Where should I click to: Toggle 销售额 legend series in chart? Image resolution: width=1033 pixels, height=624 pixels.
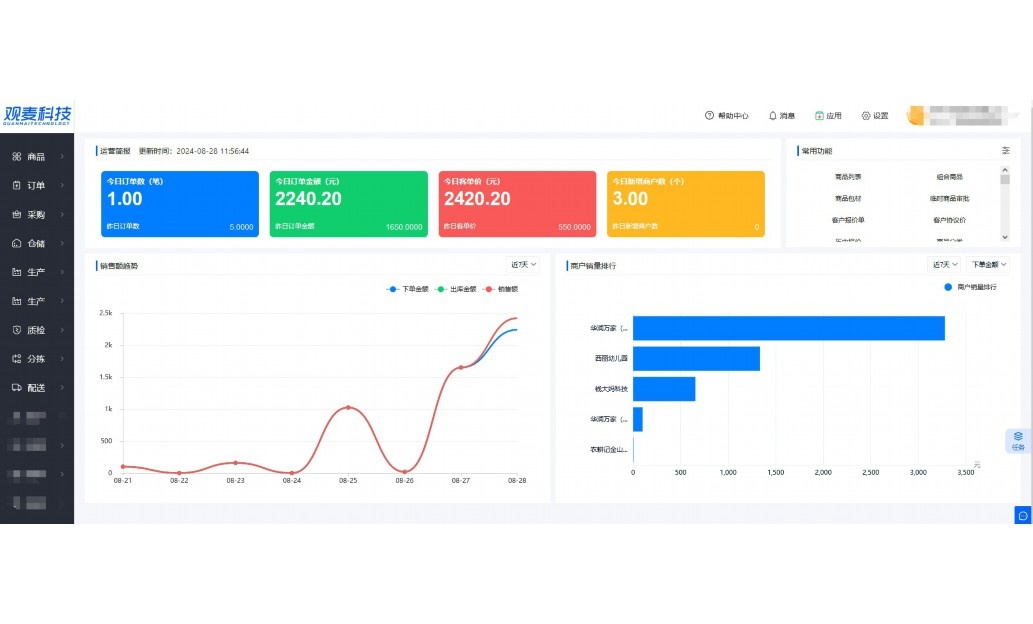pyautogui.click(x=502, y=289)
